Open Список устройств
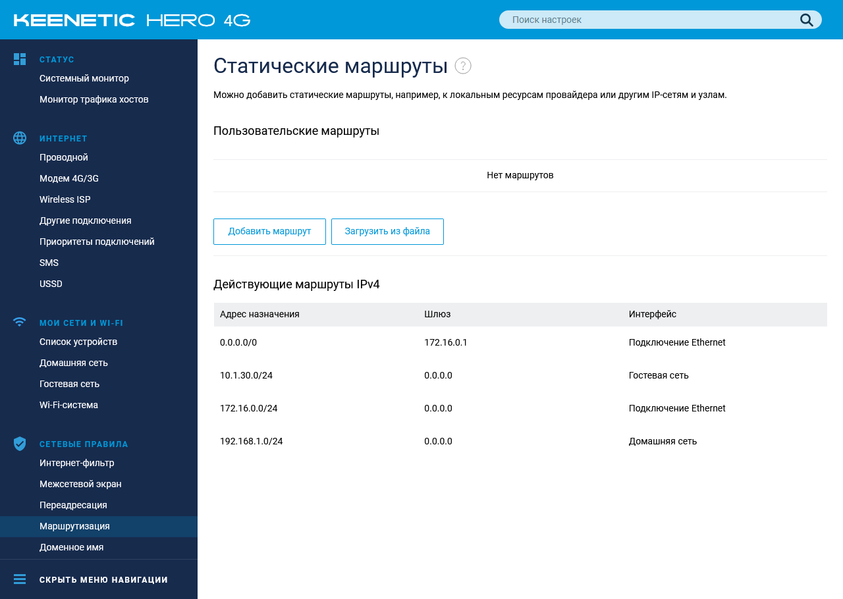This screenshot has width=843, height=599. (x=78, y=342)
